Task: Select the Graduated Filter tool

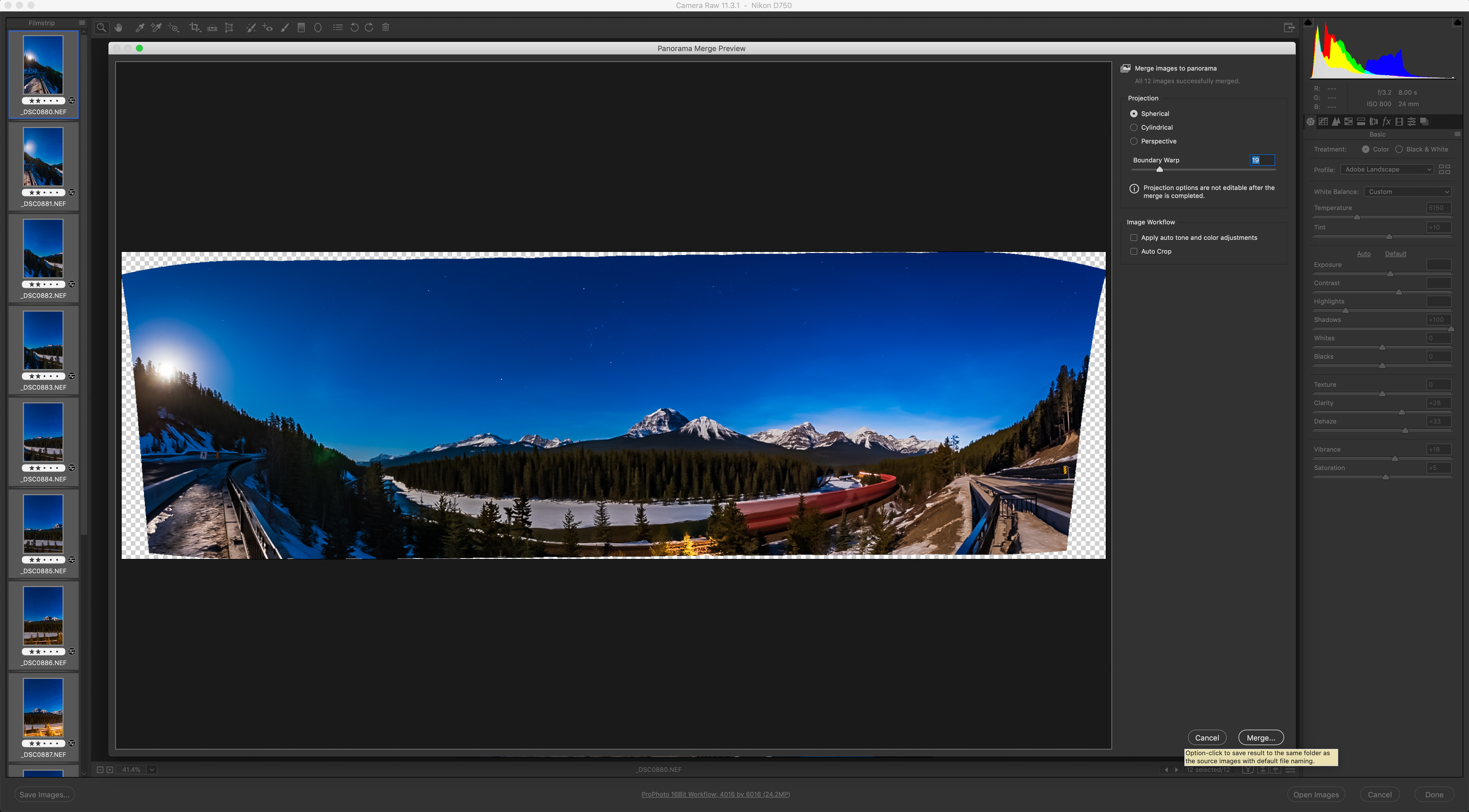Action: pos(301,27)
